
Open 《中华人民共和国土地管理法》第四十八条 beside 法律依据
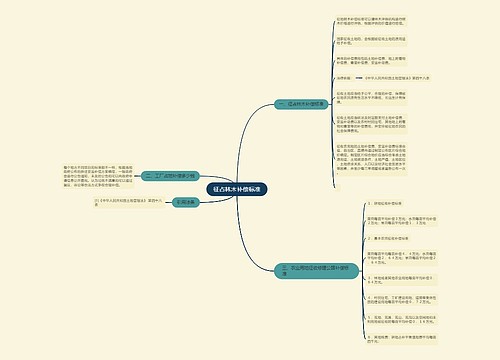click(397, 78)
